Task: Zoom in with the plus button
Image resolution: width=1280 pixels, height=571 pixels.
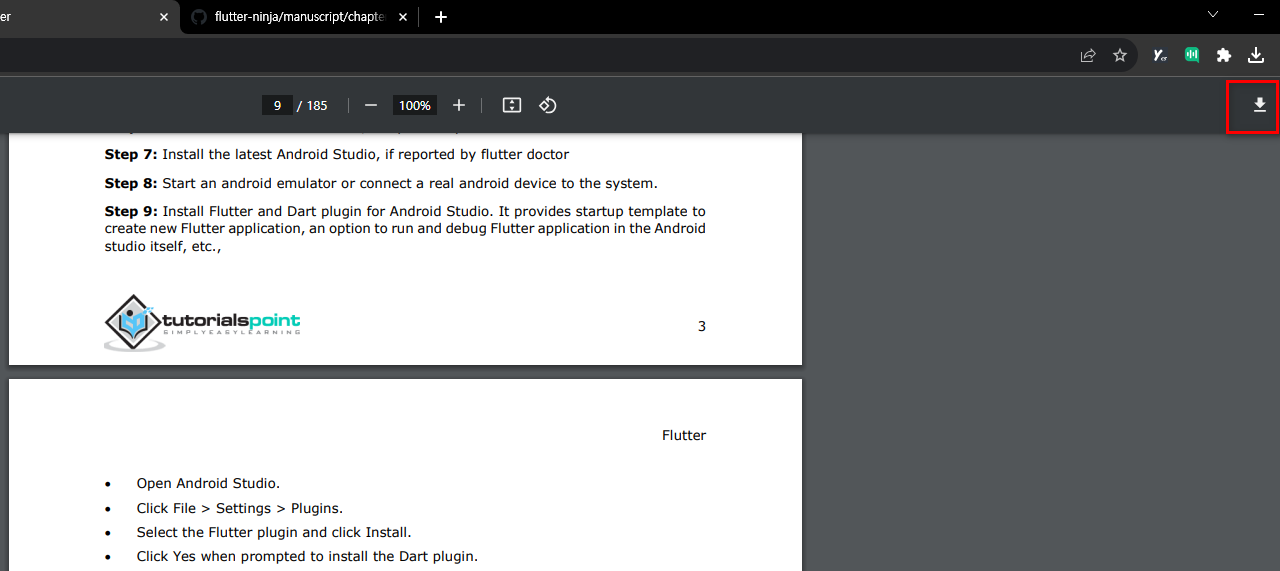Action: (459, 105)
